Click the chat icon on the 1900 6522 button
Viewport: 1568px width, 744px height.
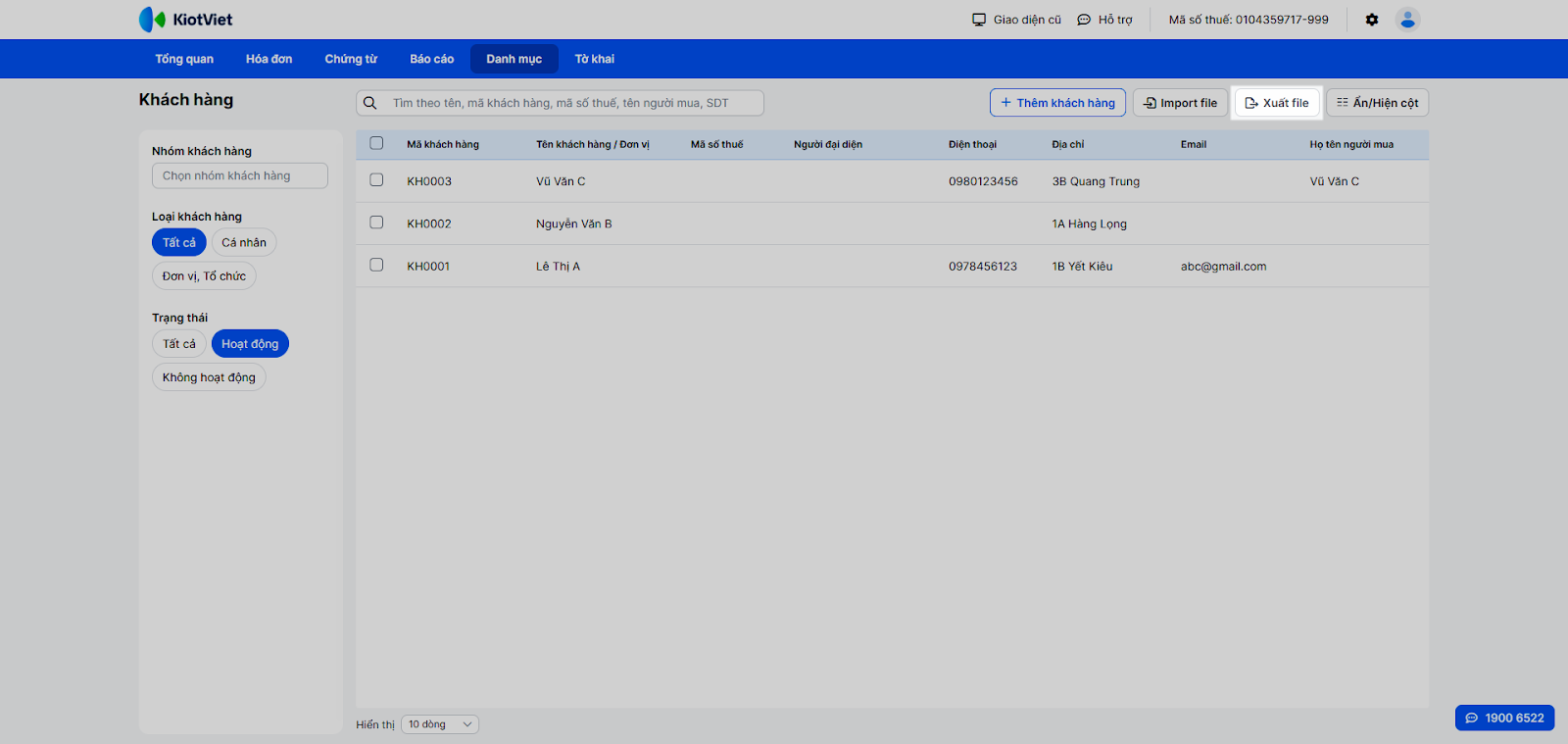click(x=1471, y=719)
